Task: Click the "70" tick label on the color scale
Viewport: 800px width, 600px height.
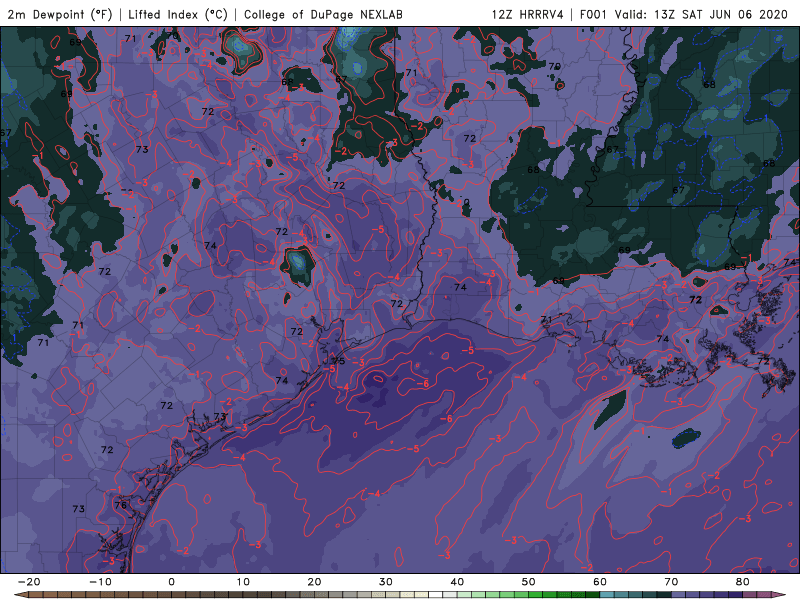Action: click(671, 582)
